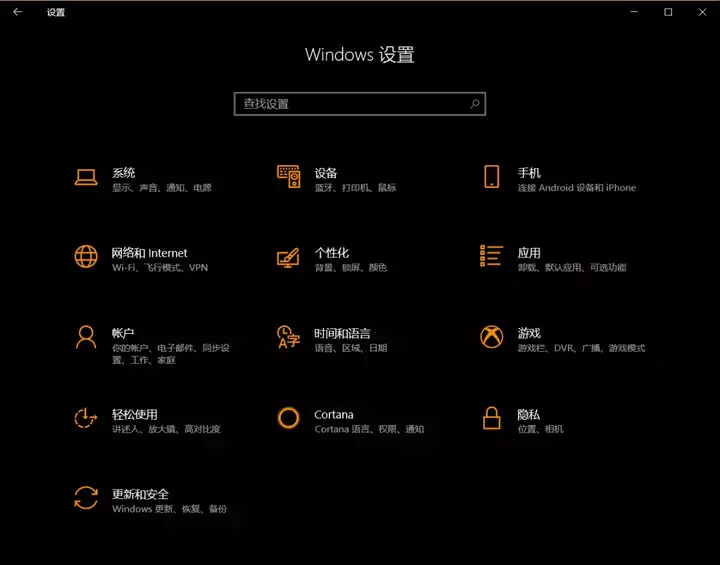
Task: Open the 隐私 padlock icon
Action: click(491, 418)
